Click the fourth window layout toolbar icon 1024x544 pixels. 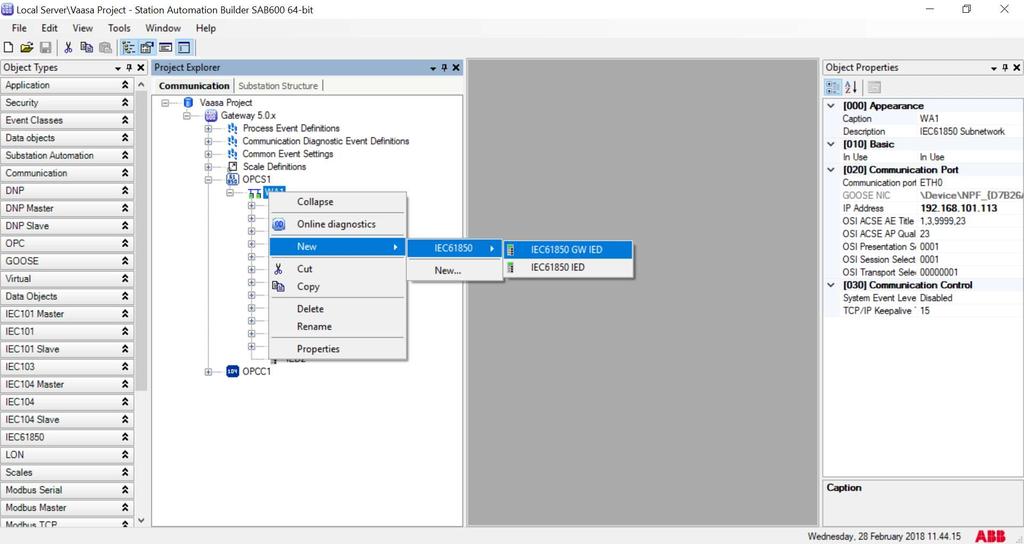(184, 48)
